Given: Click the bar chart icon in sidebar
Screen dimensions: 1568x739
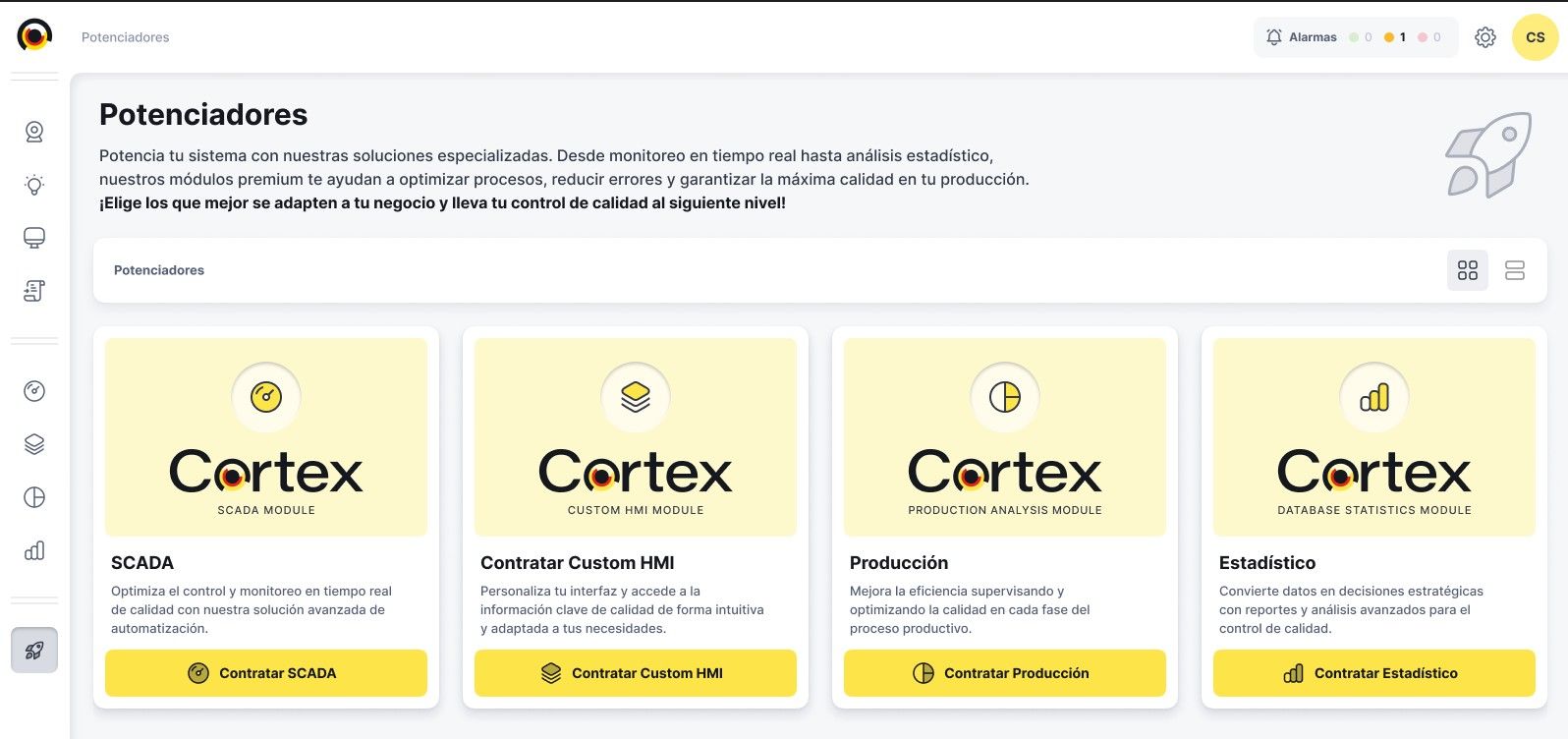Looking at the screenshot, I should [x=34, y=550].
